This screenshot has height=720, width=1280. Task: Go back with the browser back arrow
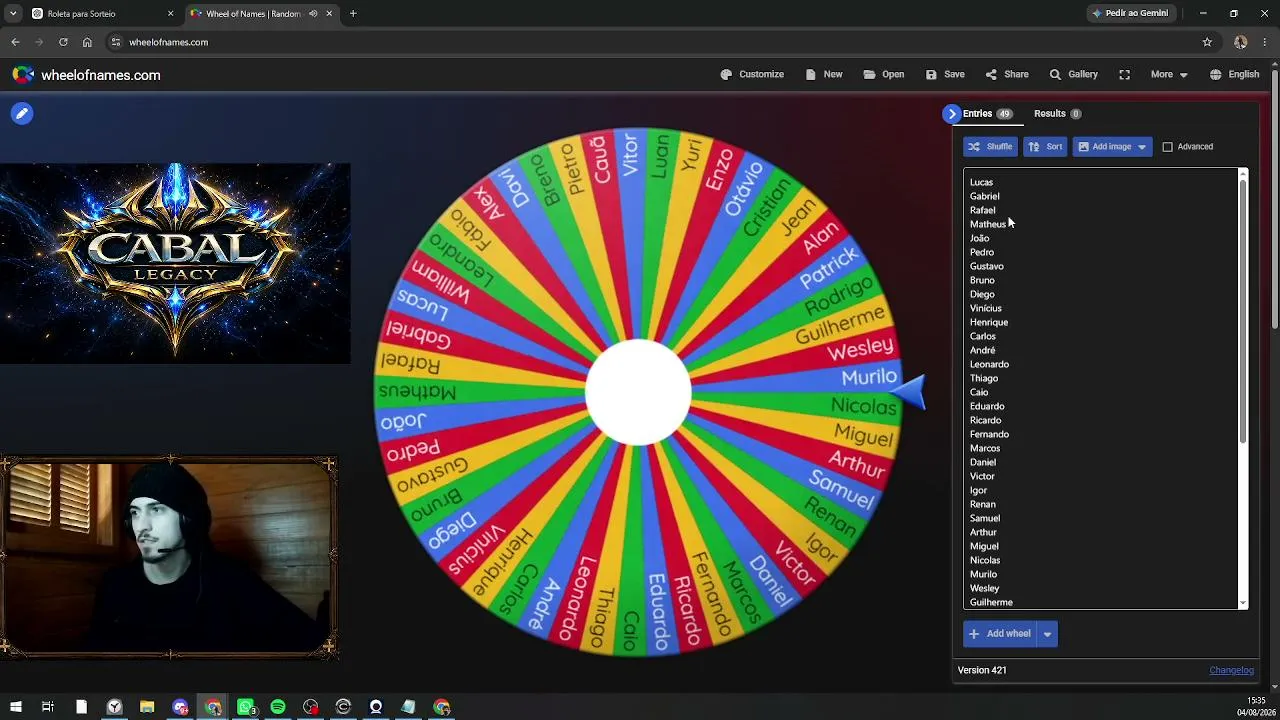click(x=15, y=42)
